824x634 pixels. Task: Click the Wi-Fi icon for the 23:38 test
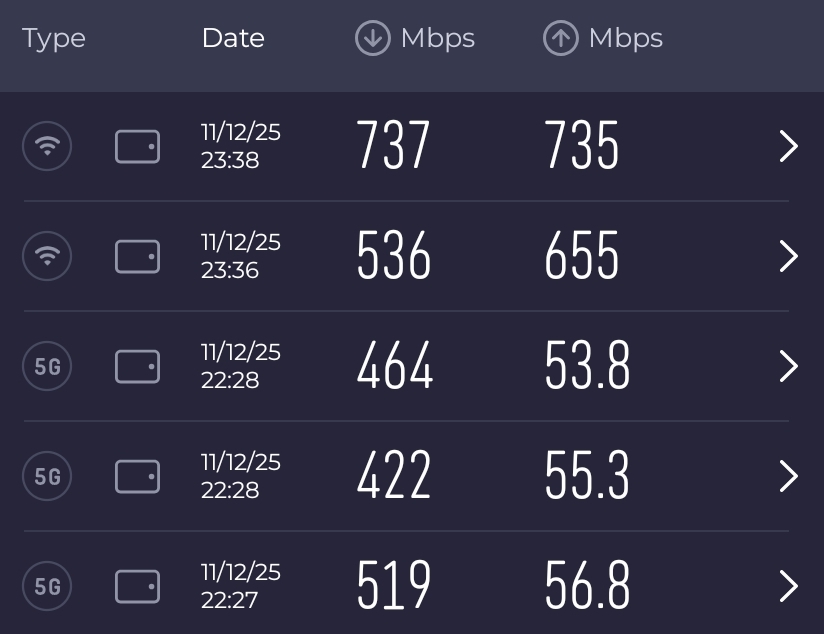(47, 147)
